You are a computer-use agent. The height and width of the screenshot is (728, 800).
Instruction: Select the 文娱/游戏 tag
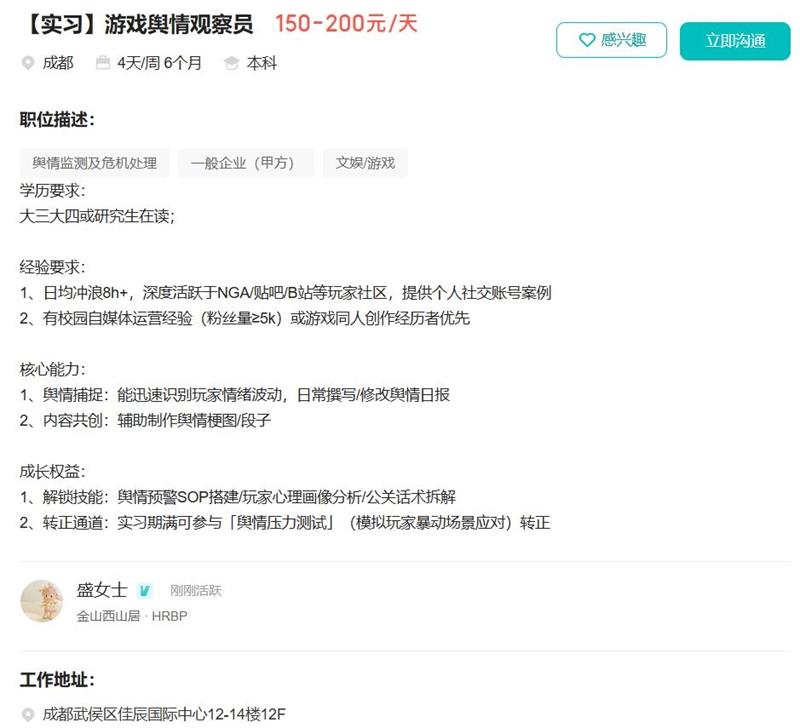click(365, 163)
